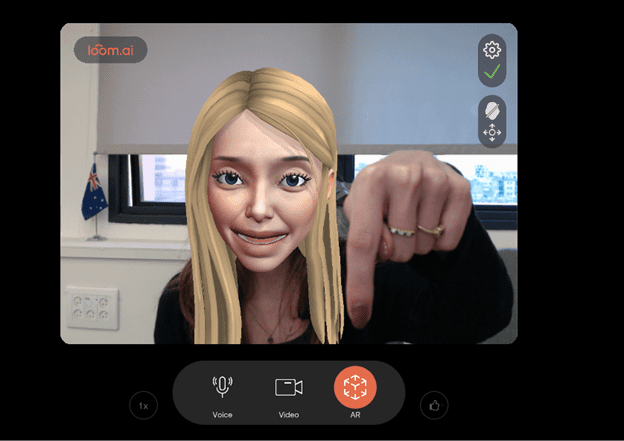Click the loom.ai logo badge
The image size is (624, 441).
tap(111, 50)
